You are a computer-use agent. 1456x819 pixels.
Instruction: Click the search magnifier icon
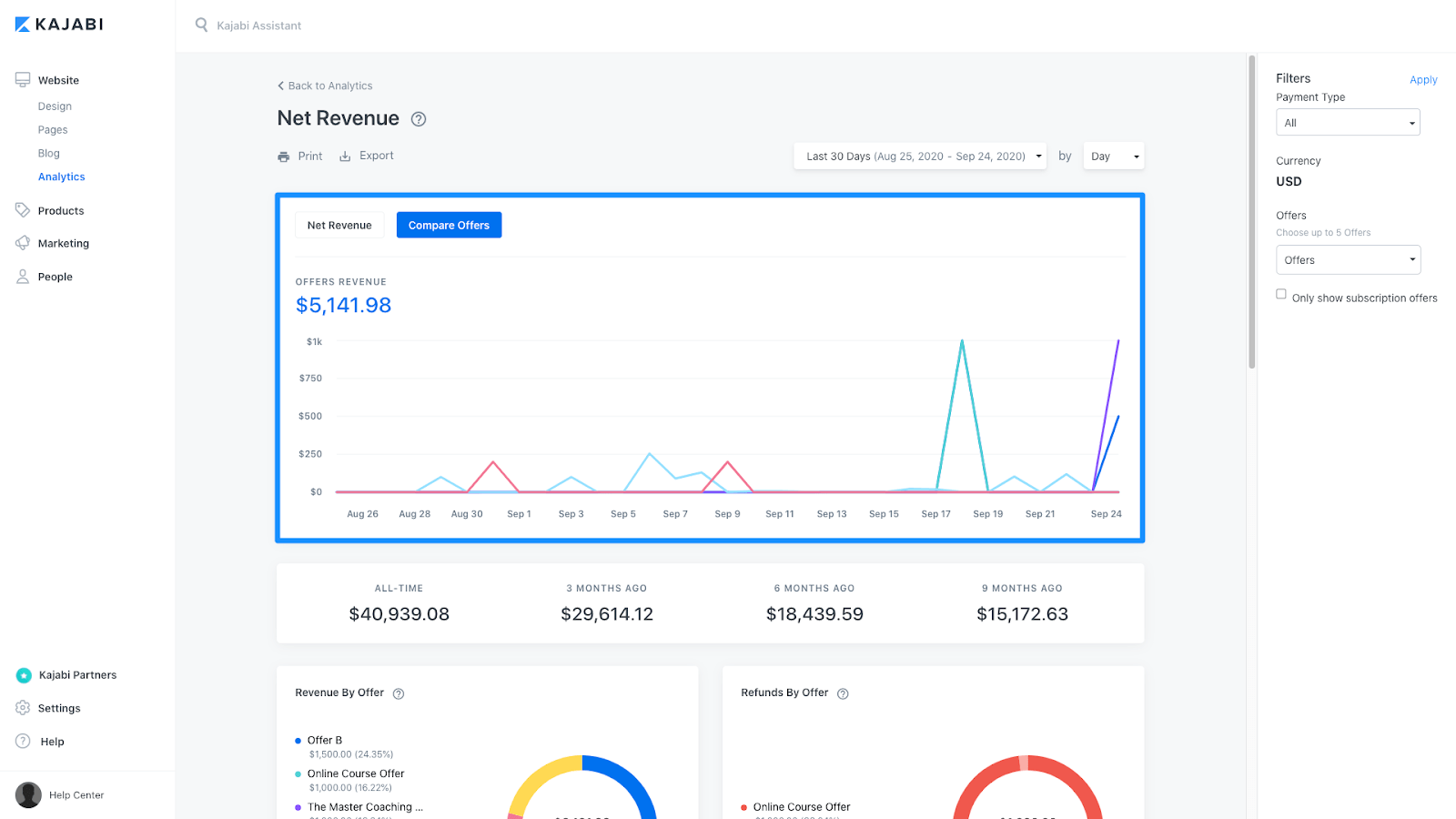pyautogui.click(x=201, y=25)
